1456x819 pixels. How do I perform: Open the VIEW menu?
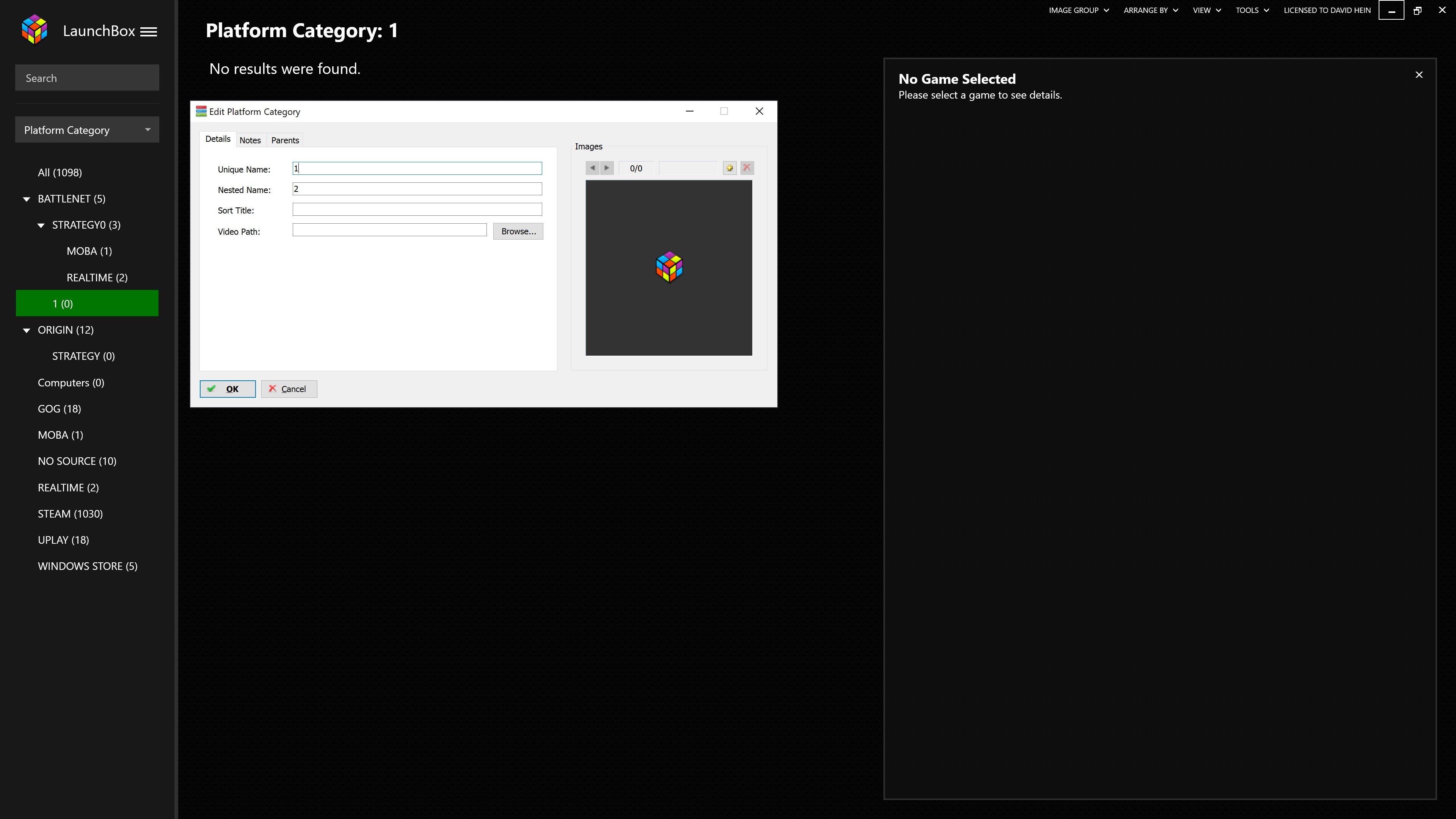point(1207,10)
